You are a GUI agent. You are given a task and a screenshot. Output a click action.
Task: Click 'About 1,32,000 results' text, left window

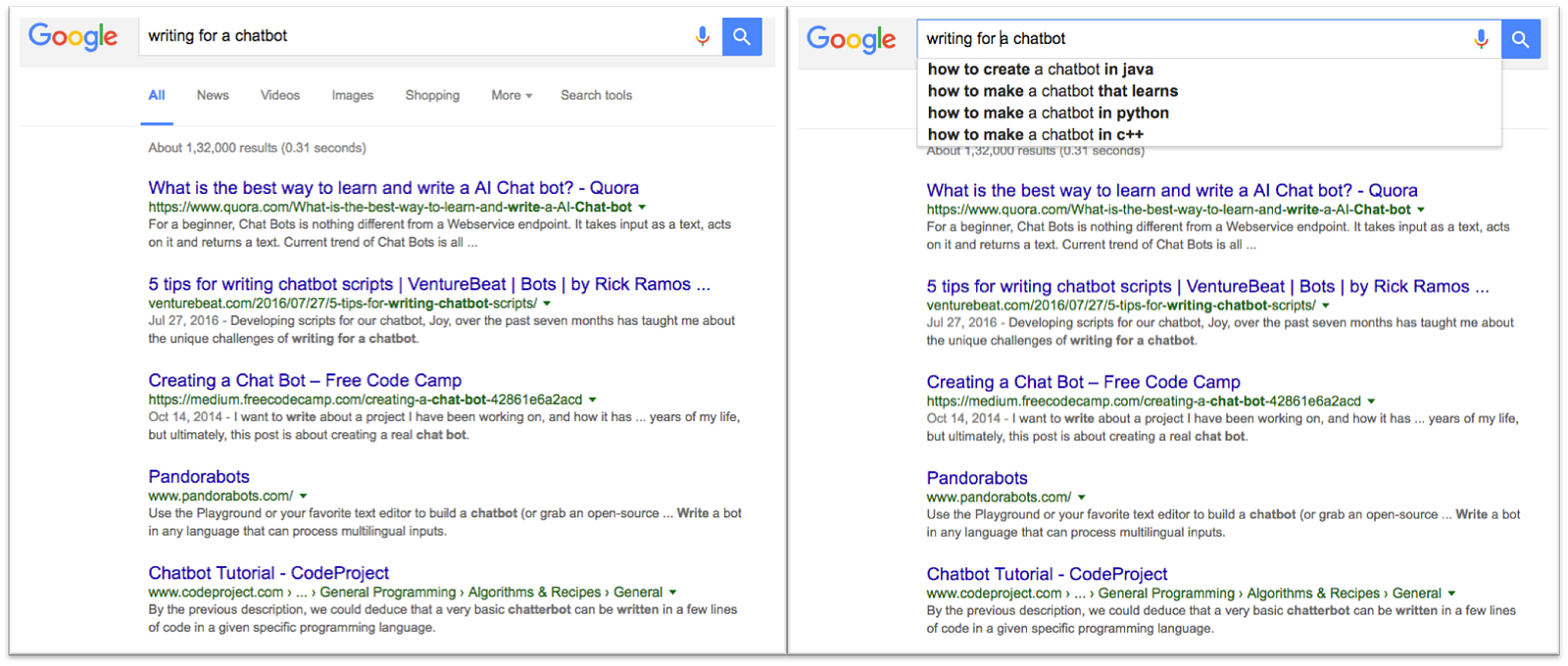257,148
